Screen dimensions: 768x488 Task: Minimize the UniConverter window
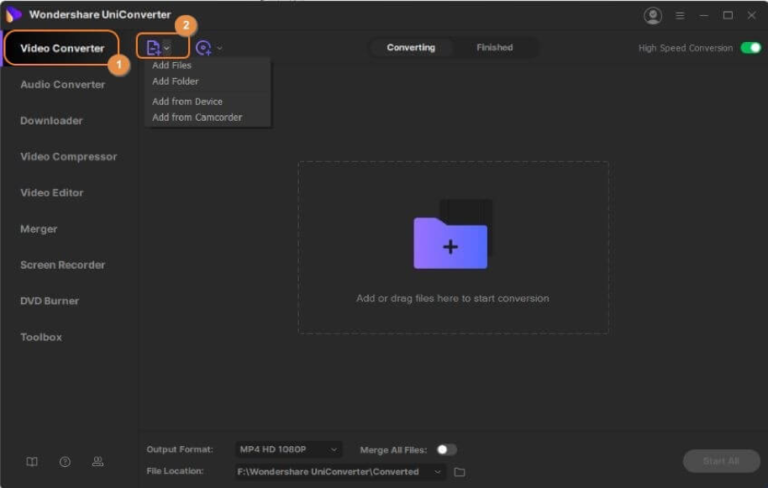(x=704, y=16)
